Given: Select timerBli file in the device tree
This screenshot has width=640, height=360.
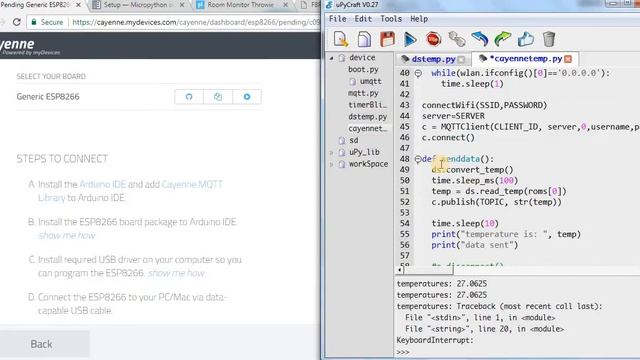Looking at the screenshot, I should coord(367,105).
